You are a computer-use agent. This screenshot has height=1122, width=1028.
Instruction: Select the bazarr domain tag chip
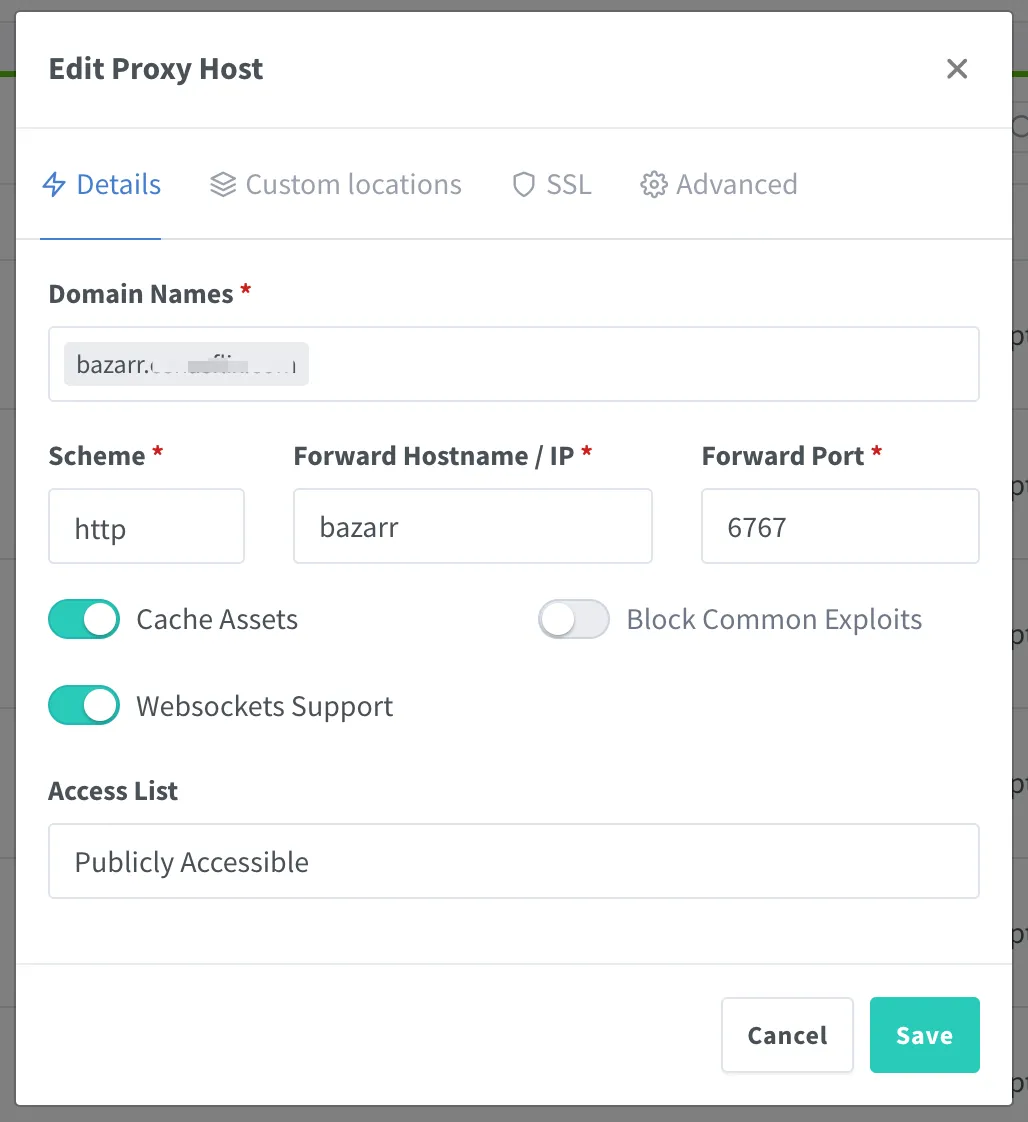click(x=185, y=364)
